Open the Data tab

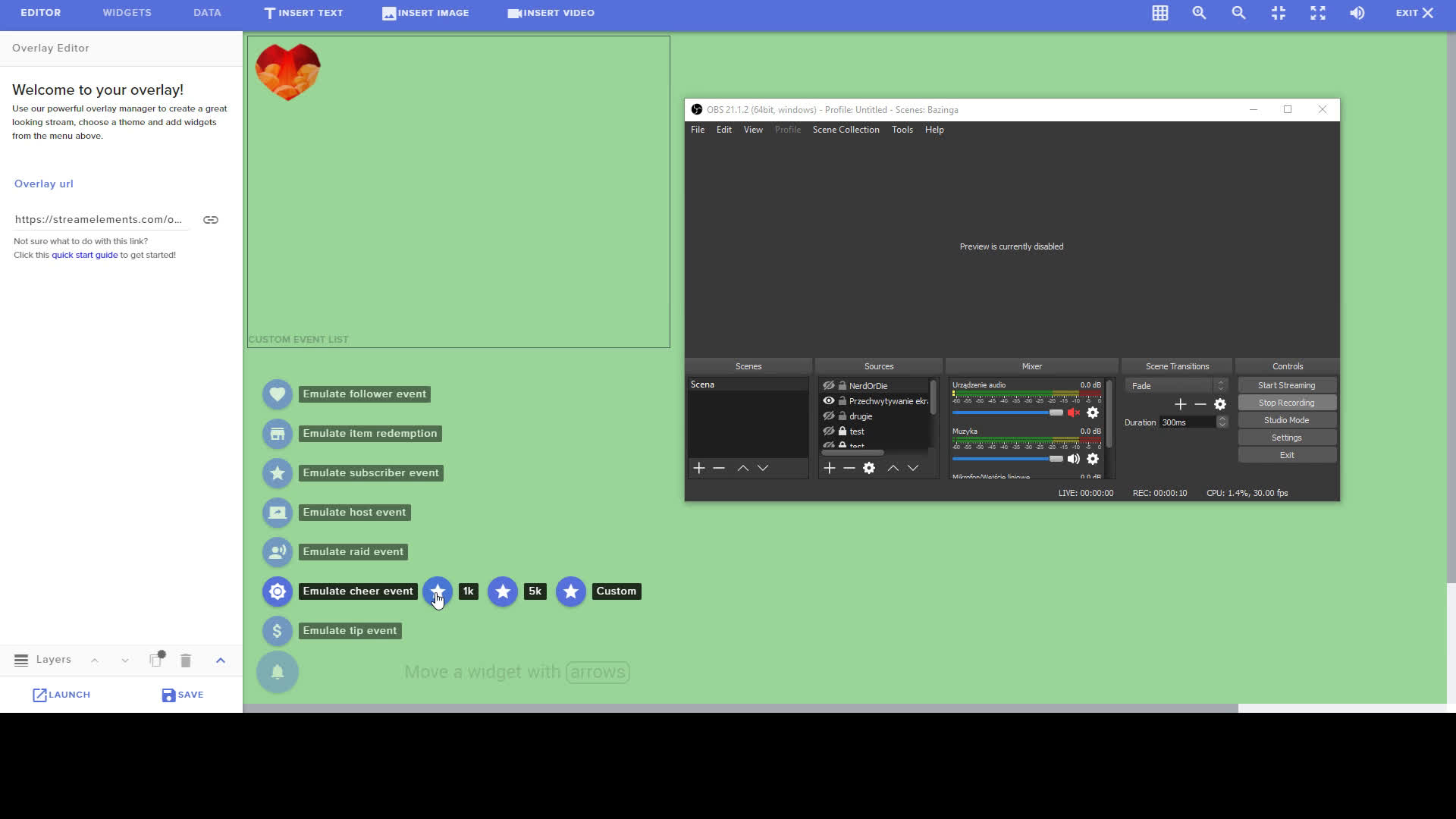coord(207,13)
